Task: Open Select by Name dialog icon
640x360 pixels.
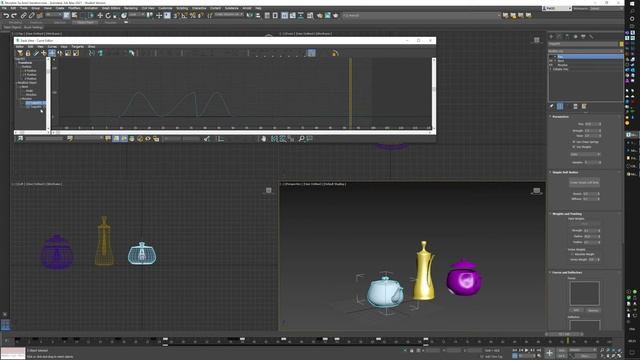Action: [x=75, y=16]
